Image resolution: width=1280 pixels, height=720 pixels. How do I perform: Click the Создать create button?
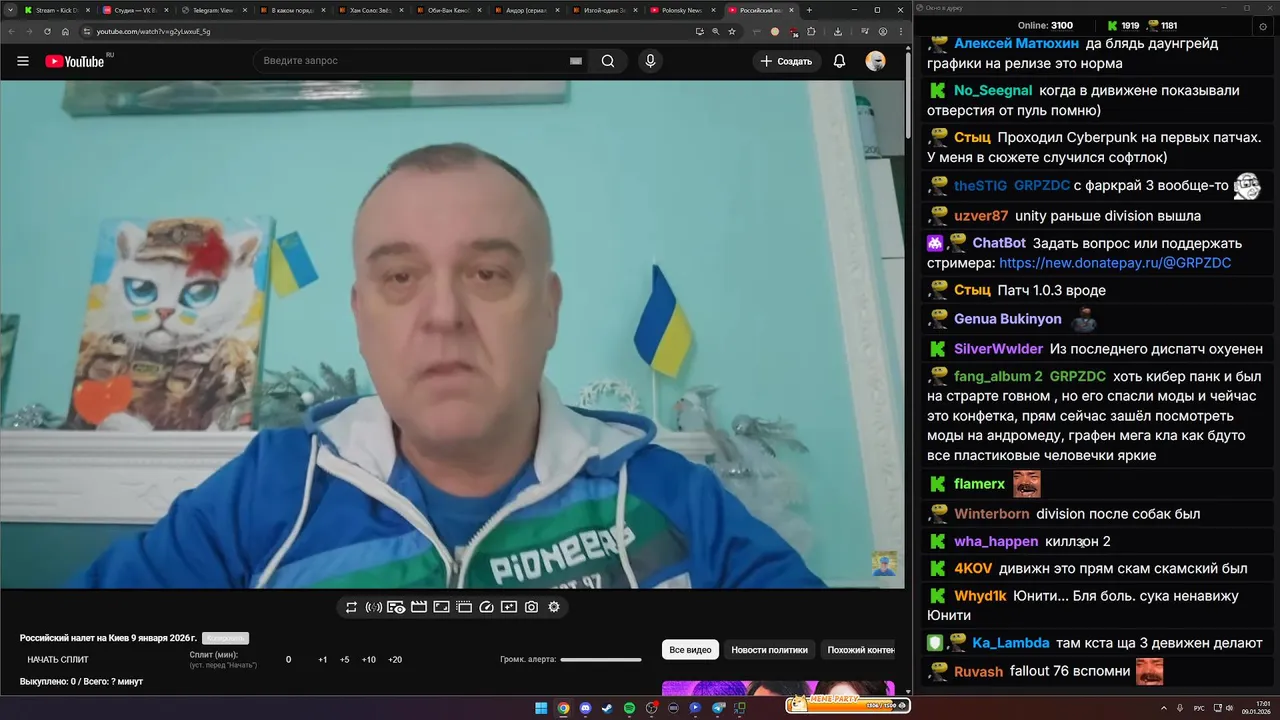(x=787, y=61)
